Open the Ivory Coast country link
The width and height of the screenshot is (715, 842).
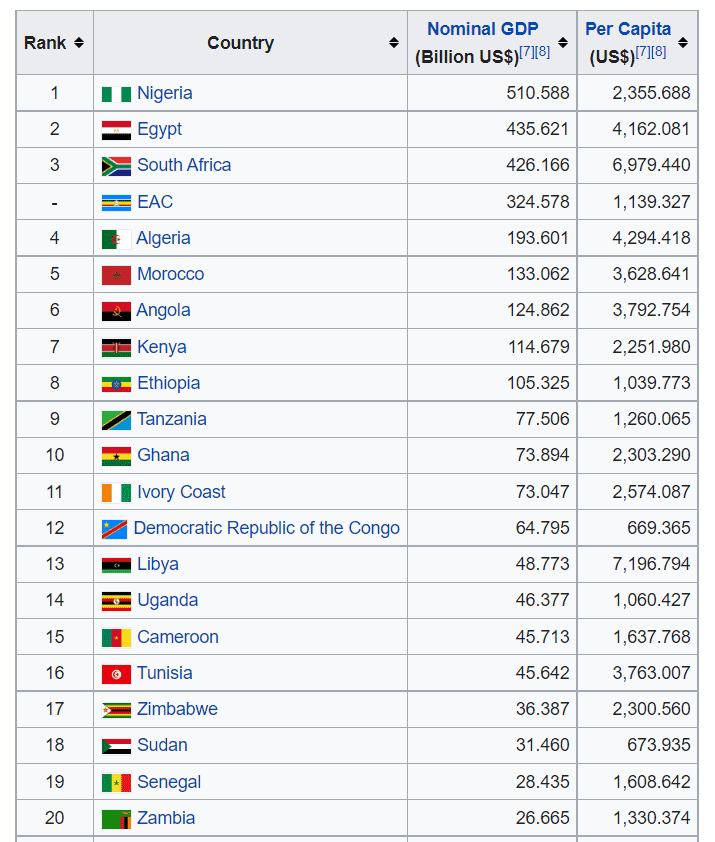click(181, 492)
